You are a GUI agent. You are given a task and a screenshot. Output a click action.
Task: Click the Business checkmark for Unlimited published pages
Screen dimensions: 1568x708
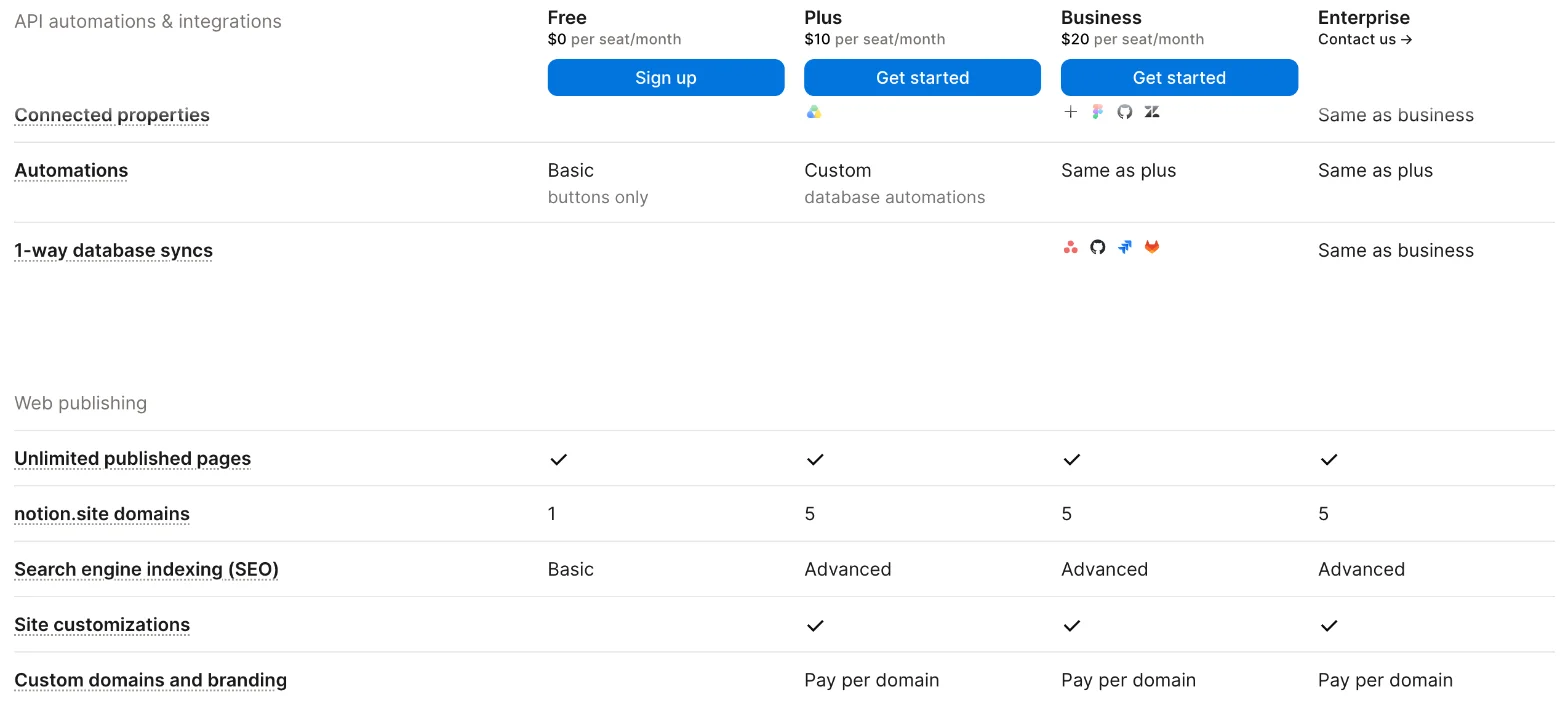tap(1072, 459)
